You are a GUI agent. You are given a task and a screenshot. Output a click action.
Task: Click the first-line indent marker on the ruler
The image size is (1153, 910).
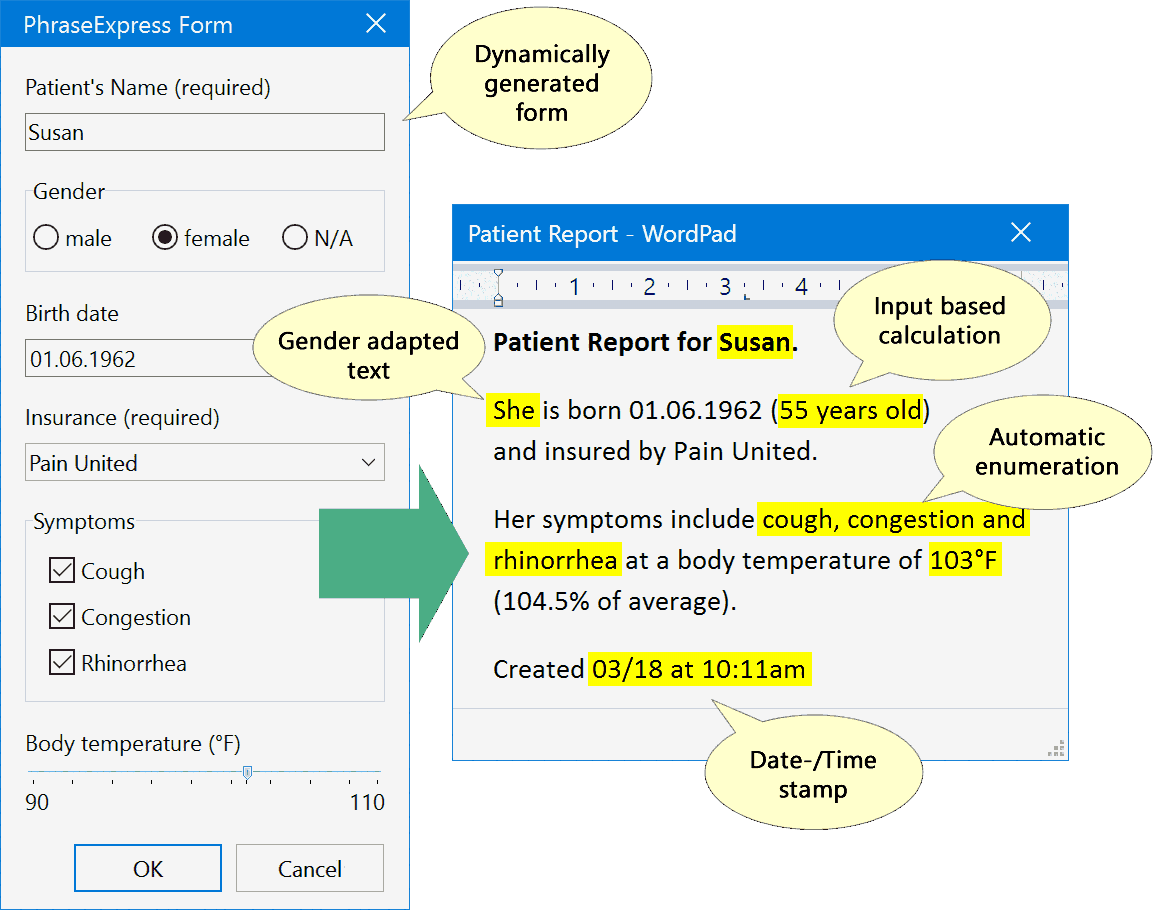(497, 271)
